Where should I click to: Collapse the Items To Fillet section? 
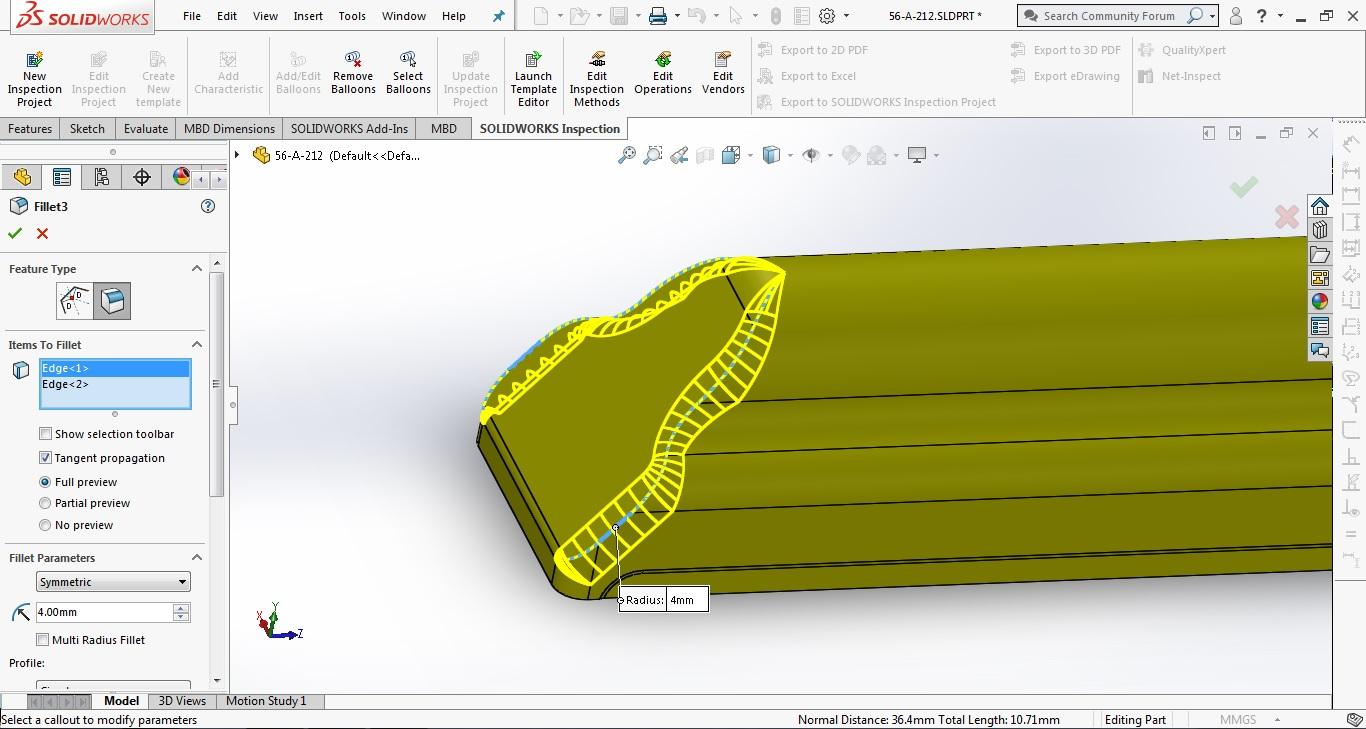pos(196,345)
